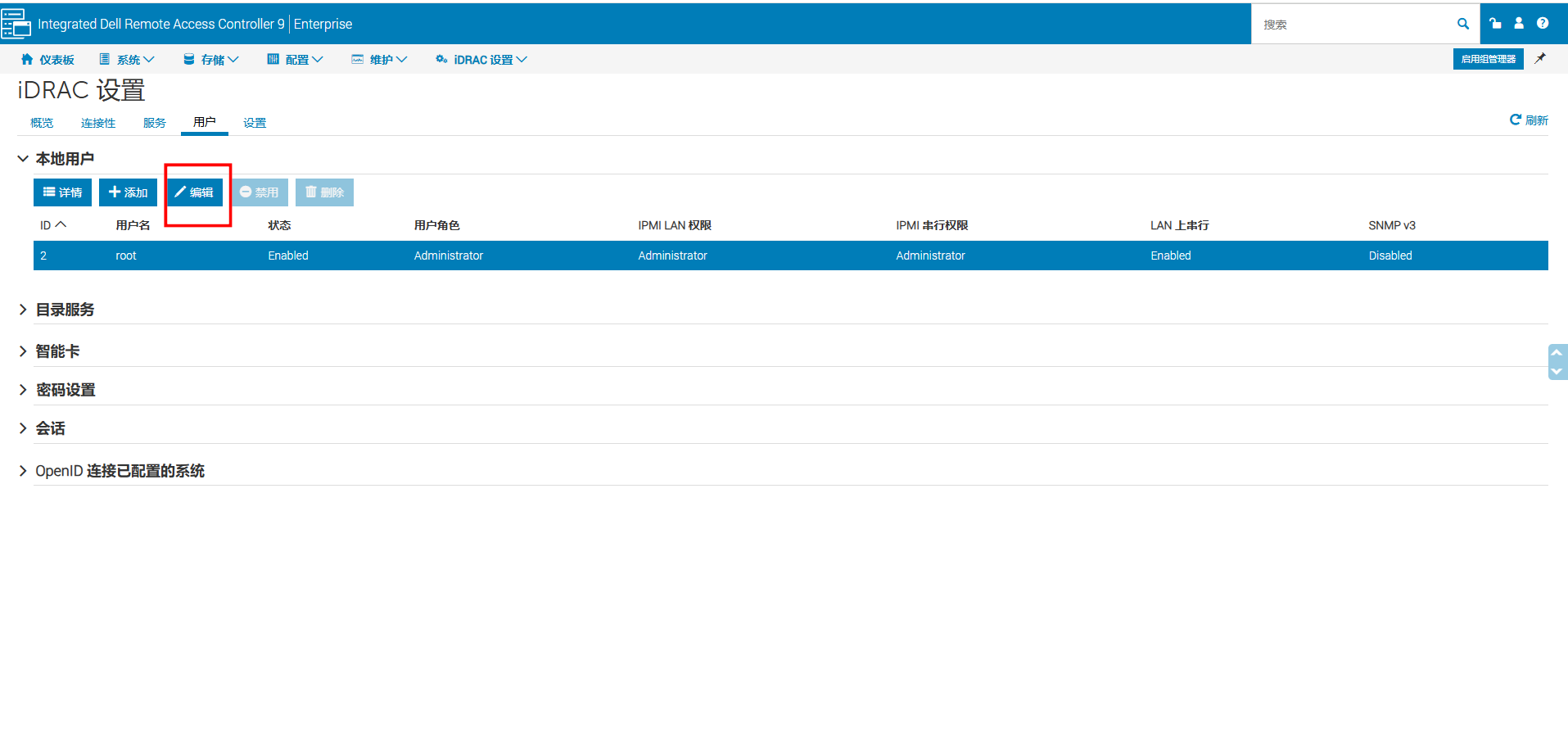Expand OpenID 连接已配置的系统 section
The image size is (1568, 751).
[111, 471]
